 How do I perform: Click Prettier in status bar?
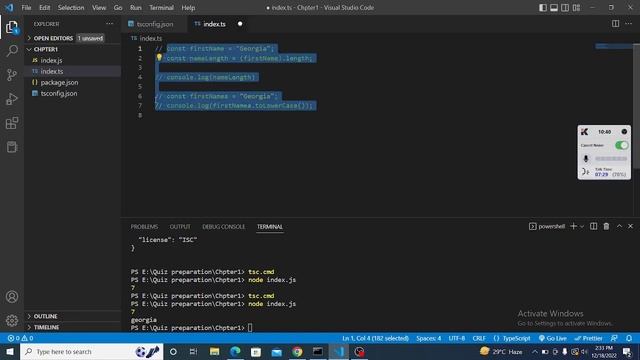[588, 338]
